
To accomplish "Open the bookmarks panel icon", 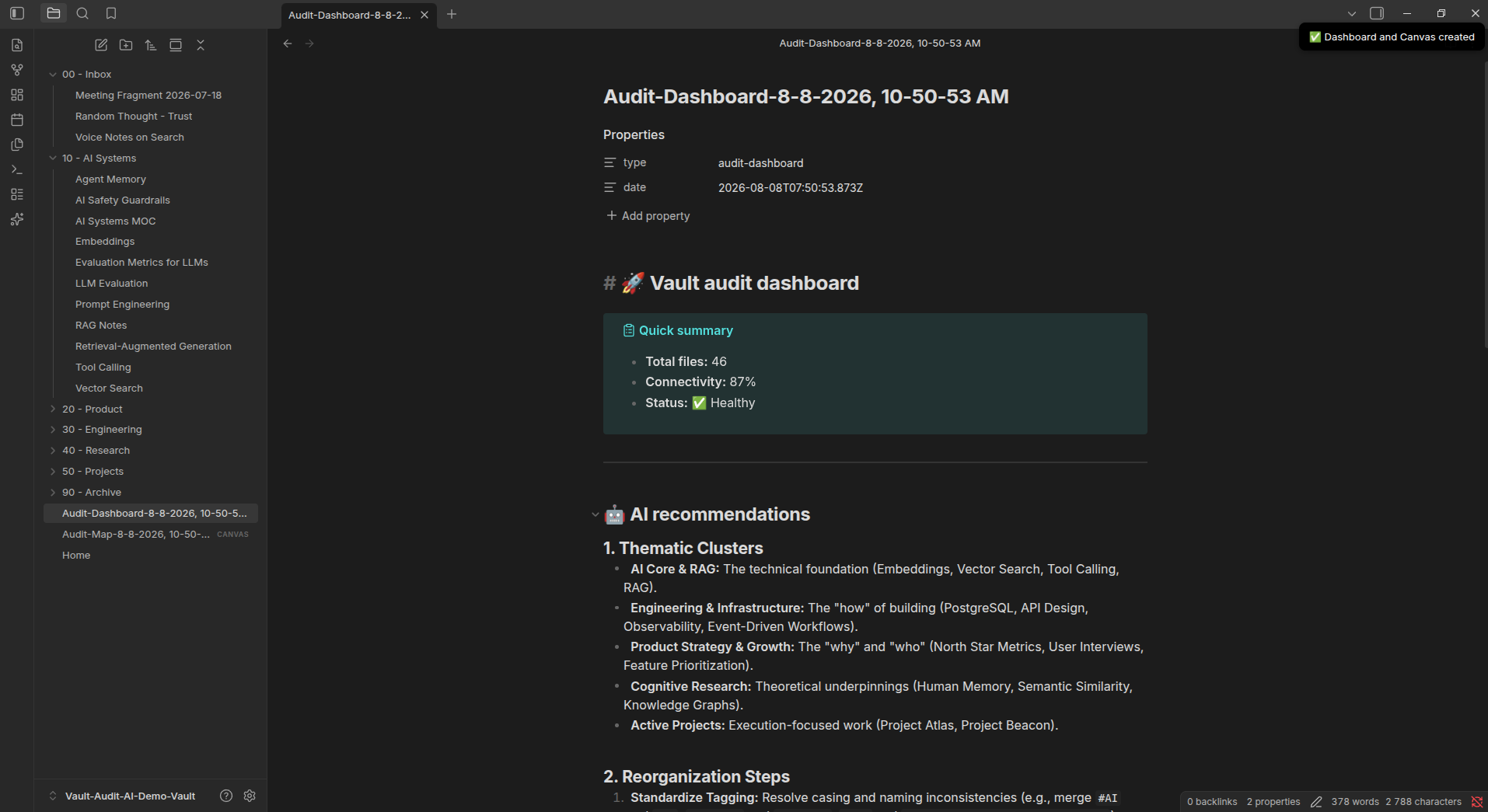I will tap(111, 13).
